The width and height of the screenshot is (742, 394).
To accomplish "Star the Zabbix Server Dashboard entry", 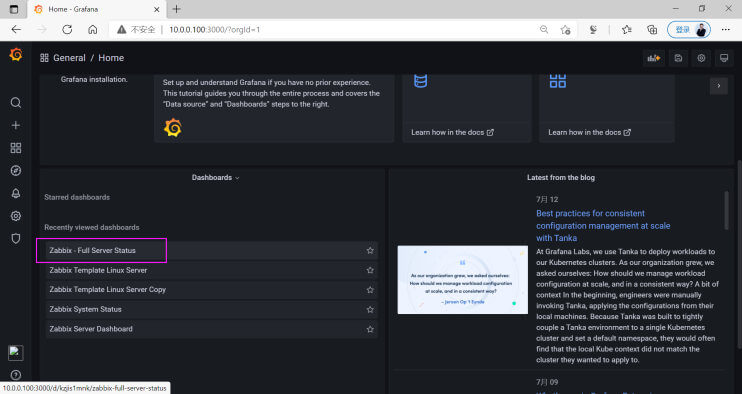I will (370, 329).
